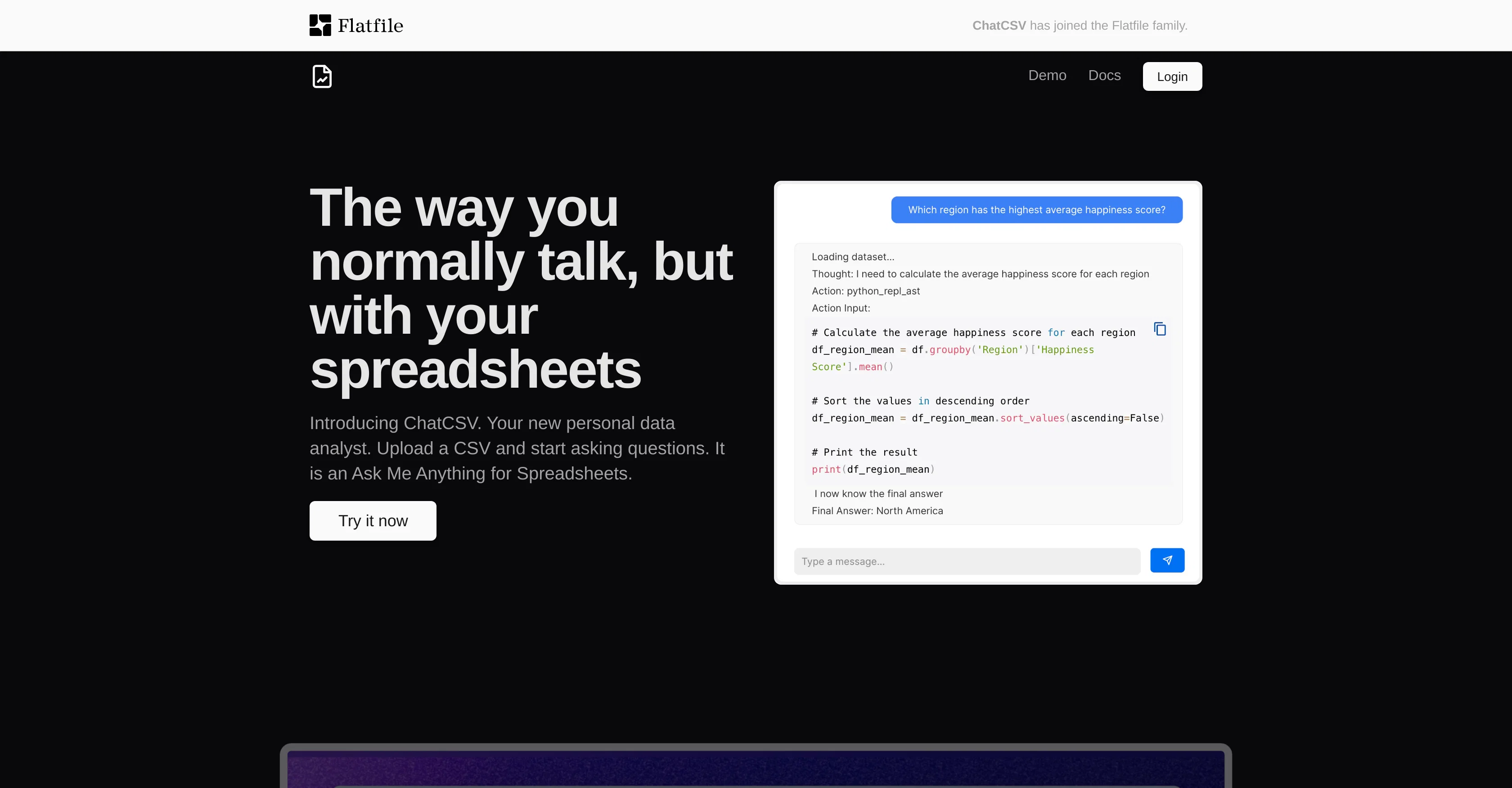Click the 'sort_values(ascending=False)' code line
Screen dimensions: 1512x788
click(988, 418)
